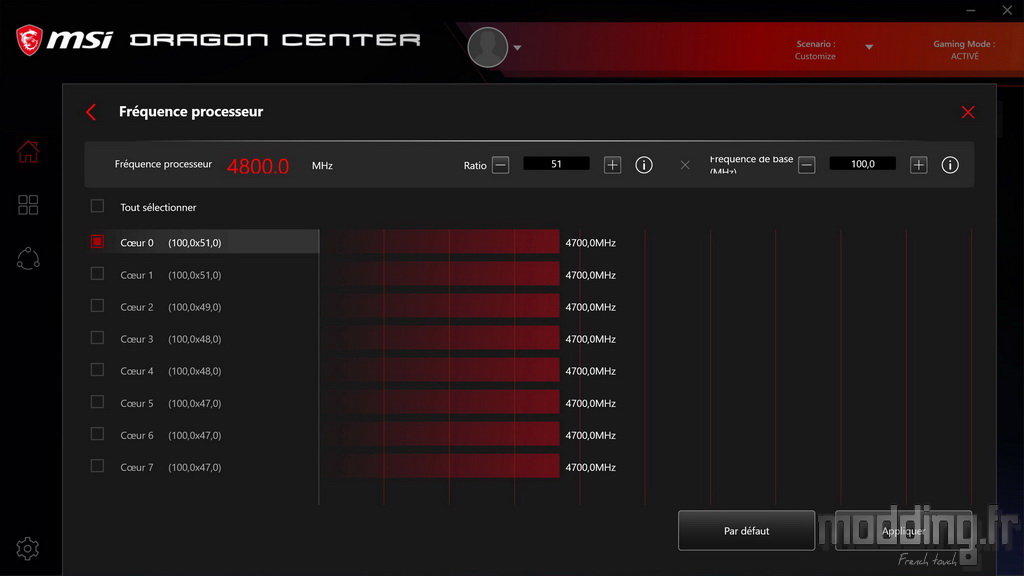Uncheck the Cœur 0 checkbox
The height and width of the screenshot is (576, 1024).
click(x=97, y=242)
